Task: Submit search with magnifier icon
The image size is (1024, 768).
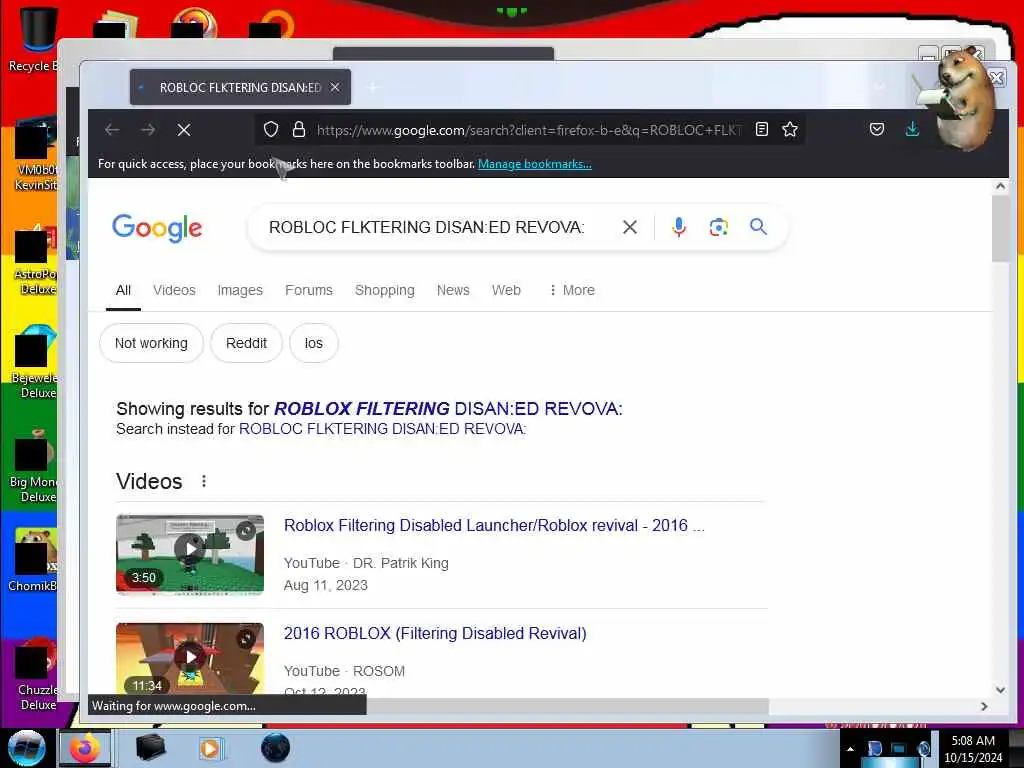Action: pyautogui.click(x=758, y=227)
